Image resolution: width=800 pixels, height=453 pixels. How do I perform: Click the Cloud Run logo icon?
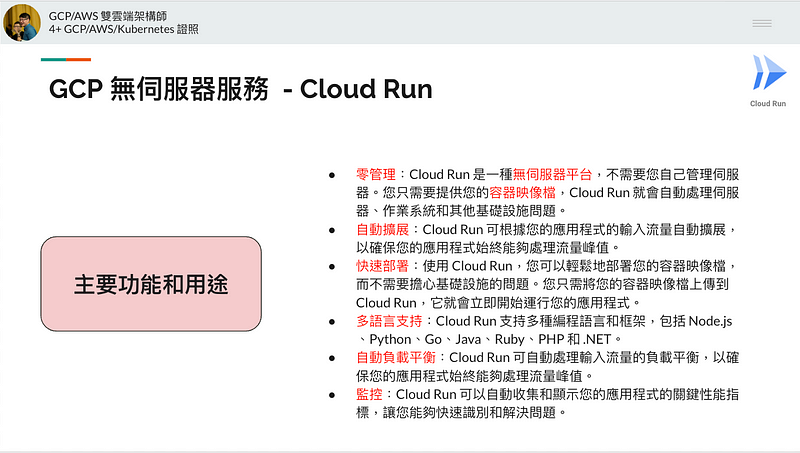point(769,72)
